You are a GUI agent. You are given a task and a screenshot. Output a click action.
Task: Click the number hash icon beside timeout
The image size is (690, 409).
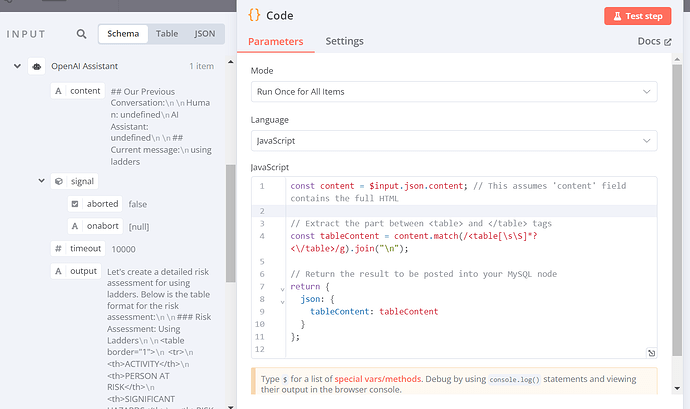(58, 249)
